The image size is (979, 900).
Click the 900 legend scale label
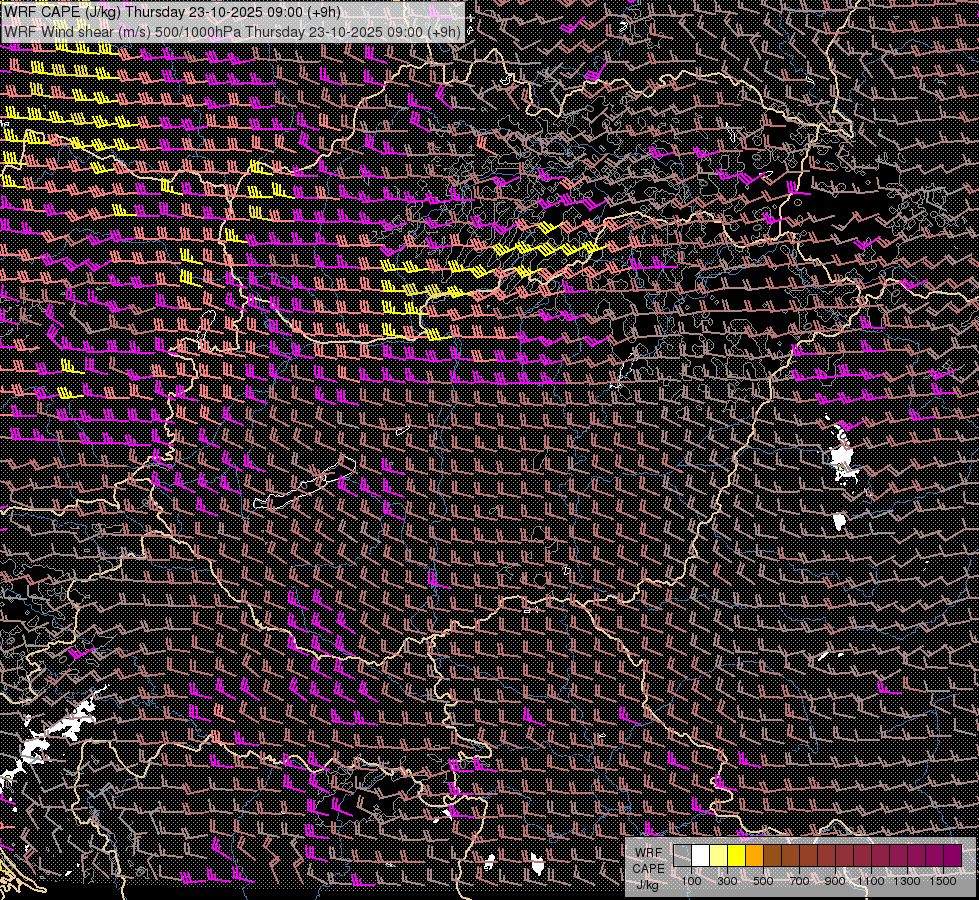coord(835,881)
